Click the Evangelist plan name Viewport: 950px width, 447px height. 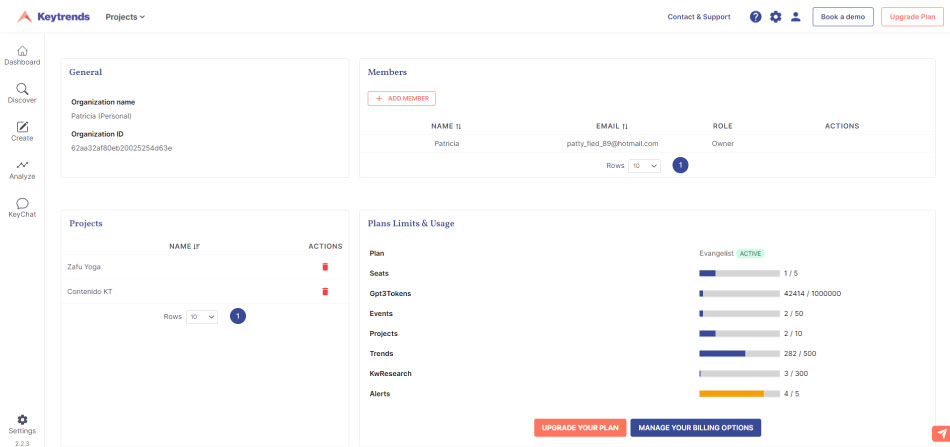pyautogui.click(x=716, y=253)
